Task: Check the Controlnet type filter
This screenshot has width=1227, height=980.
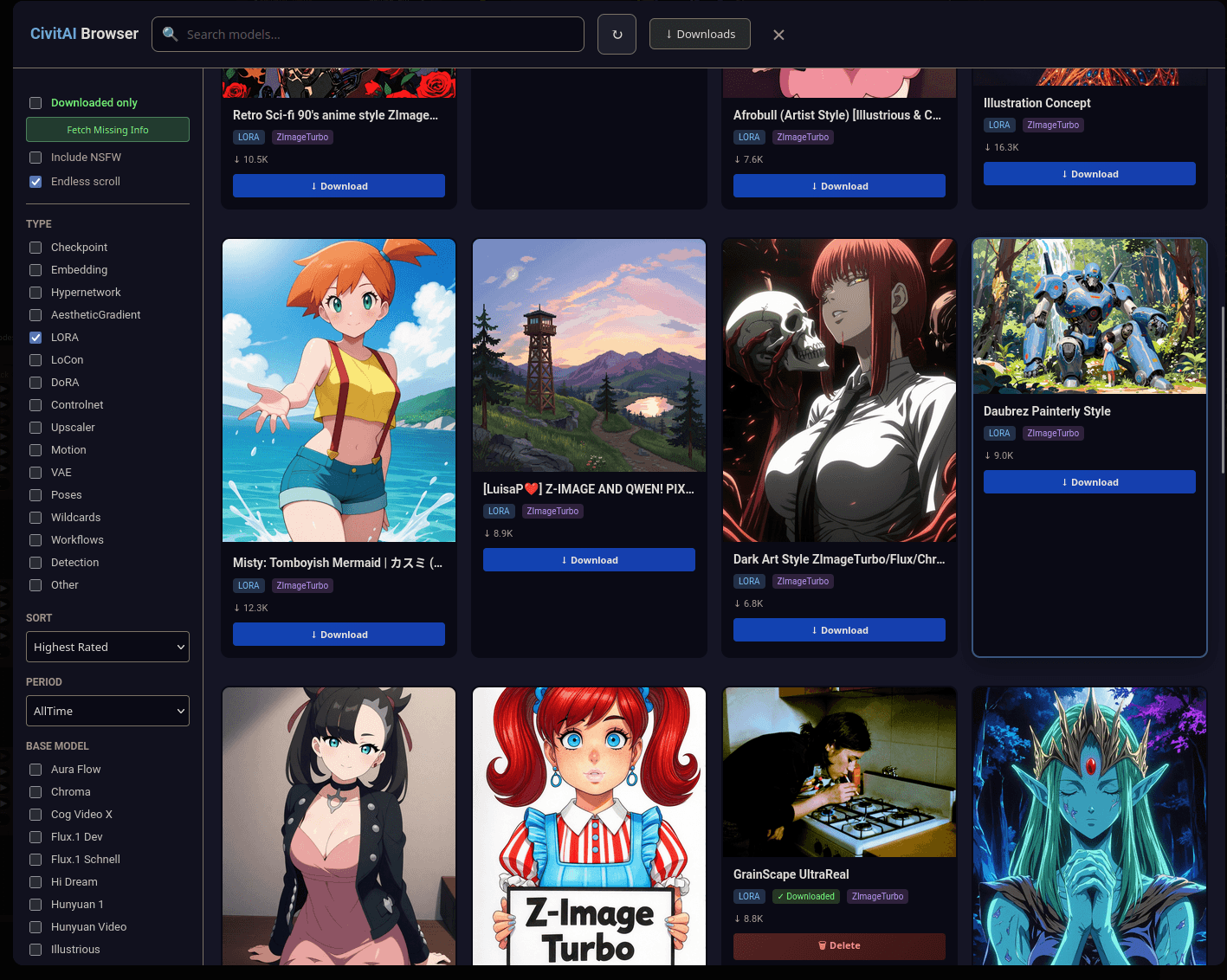Action: pyautogui.click(x=36, y=405)
